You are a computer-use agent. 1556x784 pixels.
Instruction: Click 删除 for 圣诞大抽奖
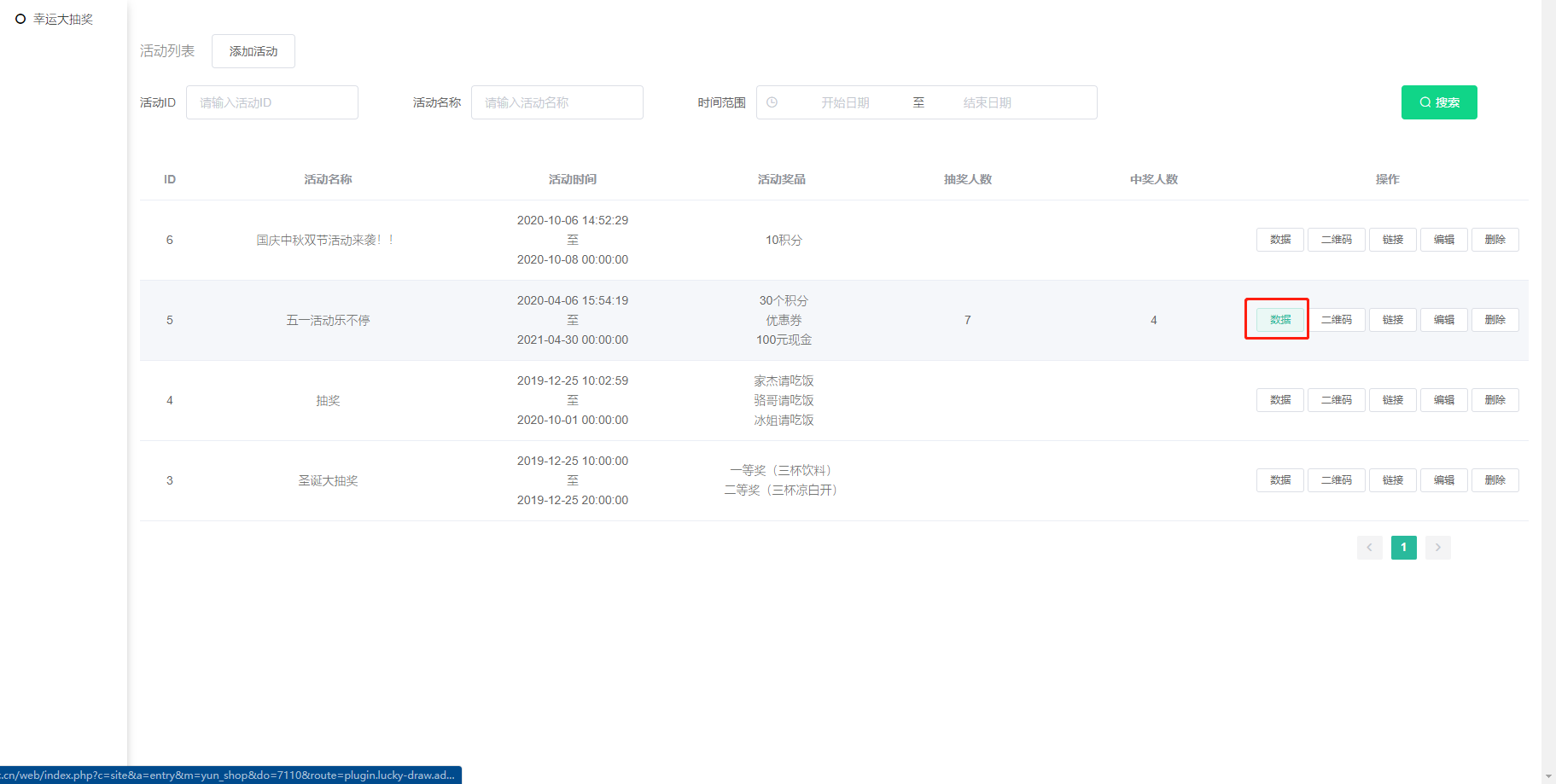1495,480
